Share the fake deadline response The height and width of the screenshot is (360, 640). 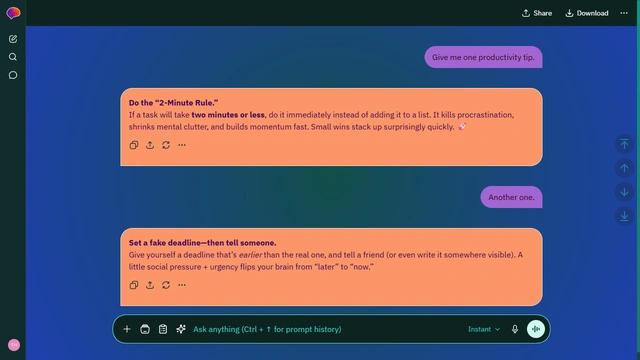150,285
